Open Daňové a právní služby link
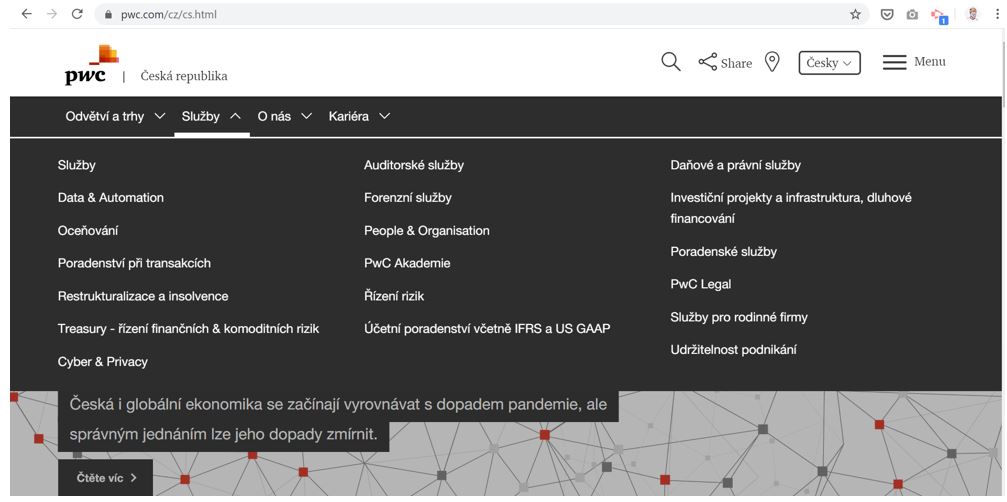The height and width of the screenshot is (502, 1007). point(735,165)
